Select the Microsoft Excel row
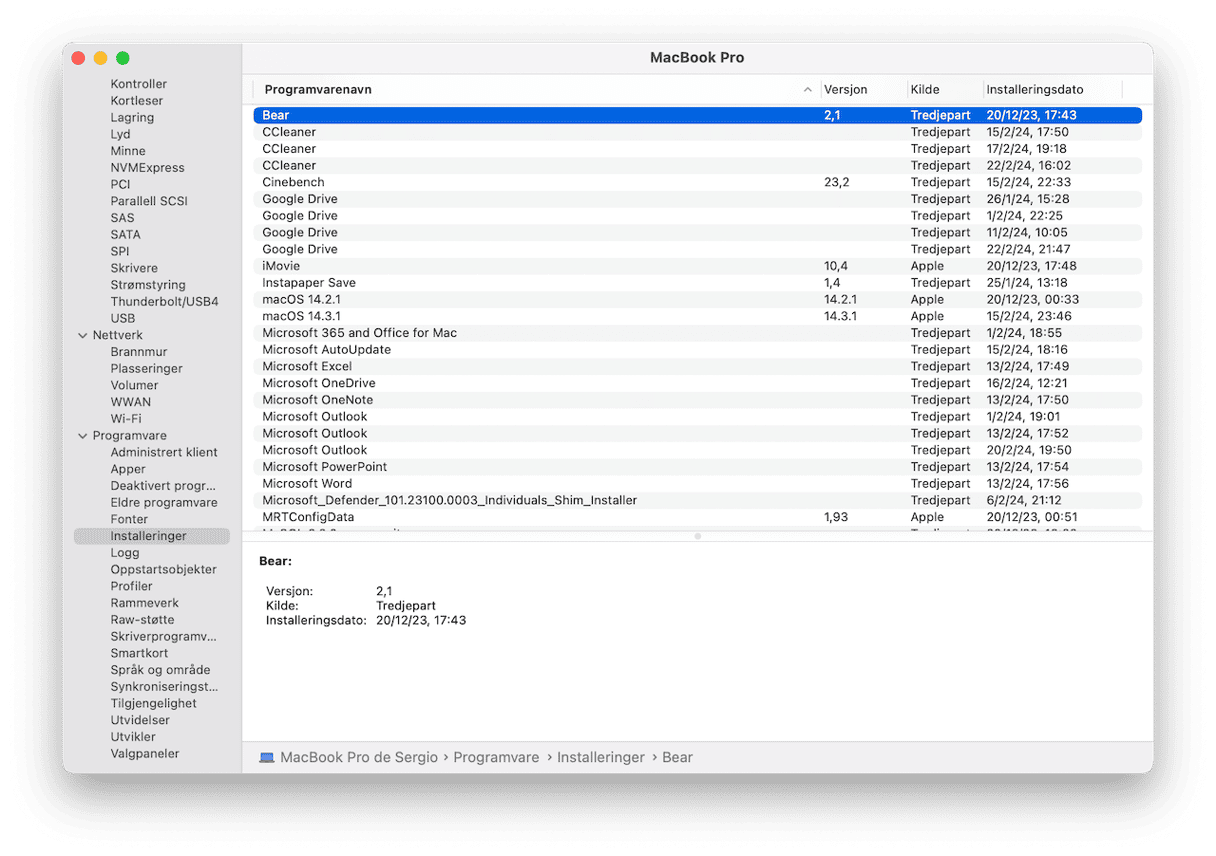Image resolution: width=1216 pixels, height=856 pixels. point(697,366)
